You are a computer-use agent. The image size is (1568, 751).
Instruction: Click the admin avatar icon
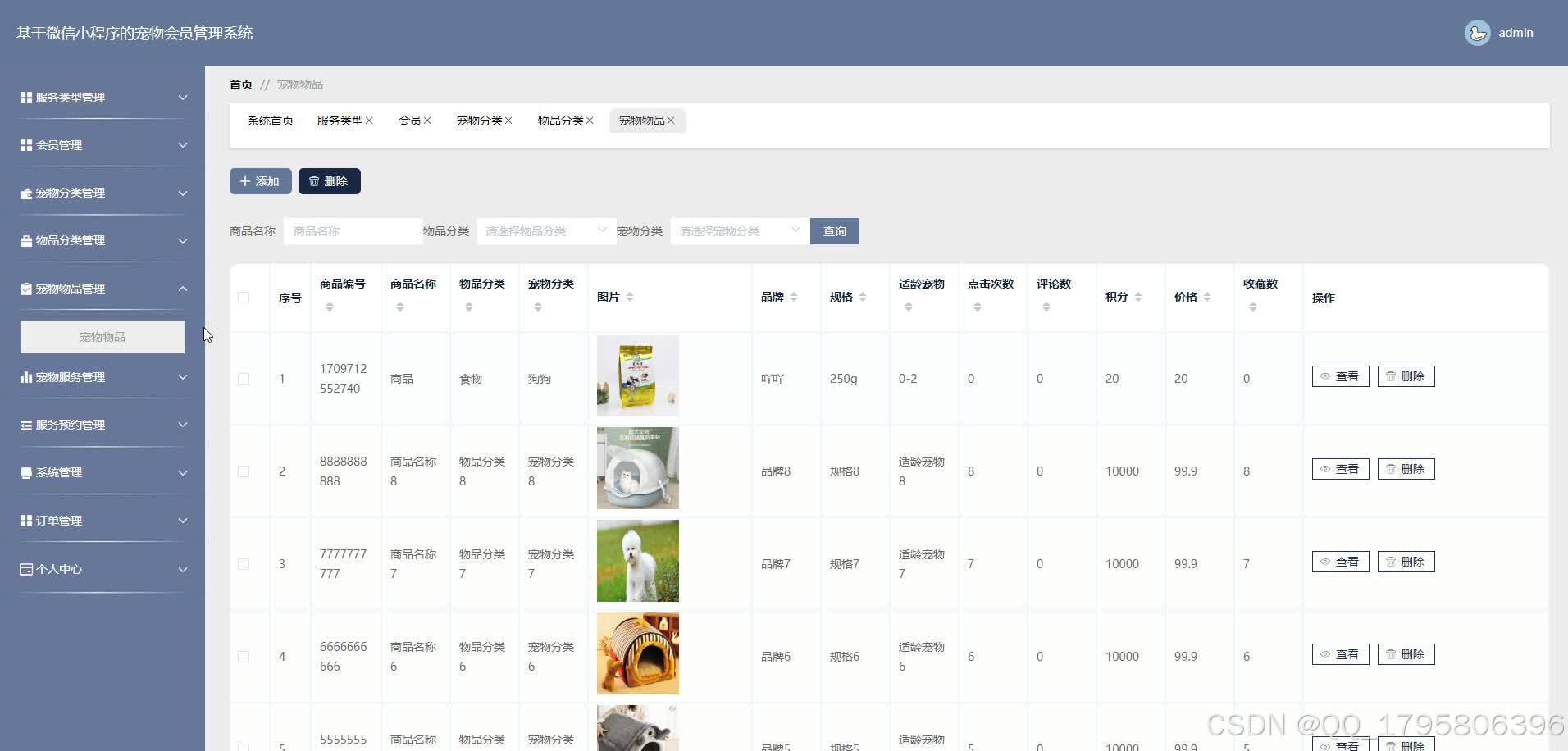coord(1477,33)
